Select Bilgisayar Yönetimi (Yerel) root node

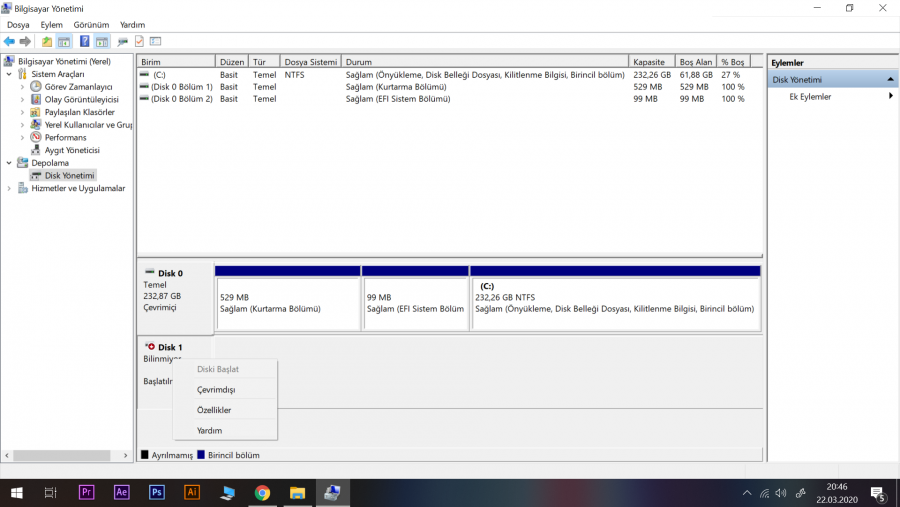coord(64,61)
